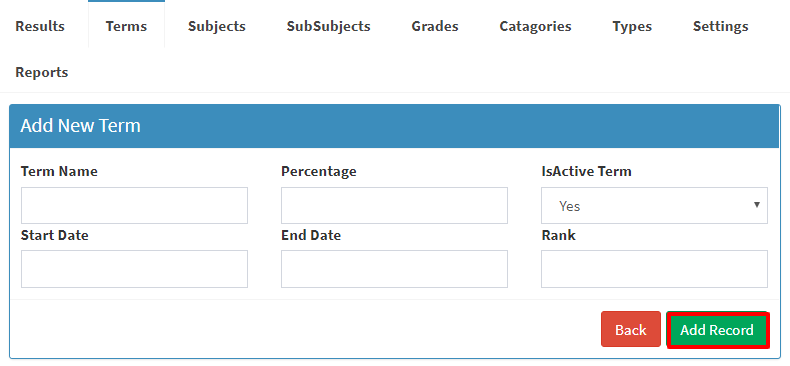Click the Term Name input field
The image size is (790, 366).
[x=134, y=206]
